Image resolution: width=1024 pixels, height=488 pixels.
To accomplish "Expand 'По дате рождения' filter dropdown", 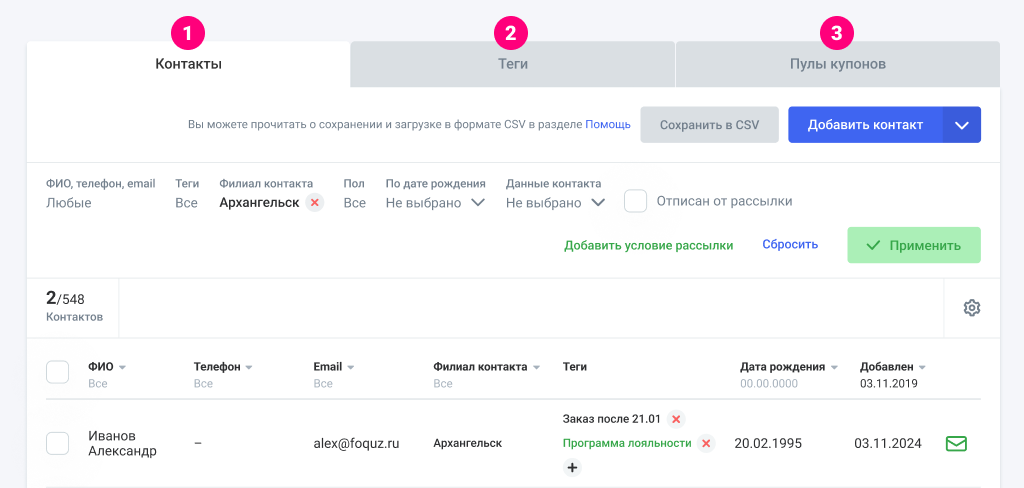I will [x=477, y=203].
